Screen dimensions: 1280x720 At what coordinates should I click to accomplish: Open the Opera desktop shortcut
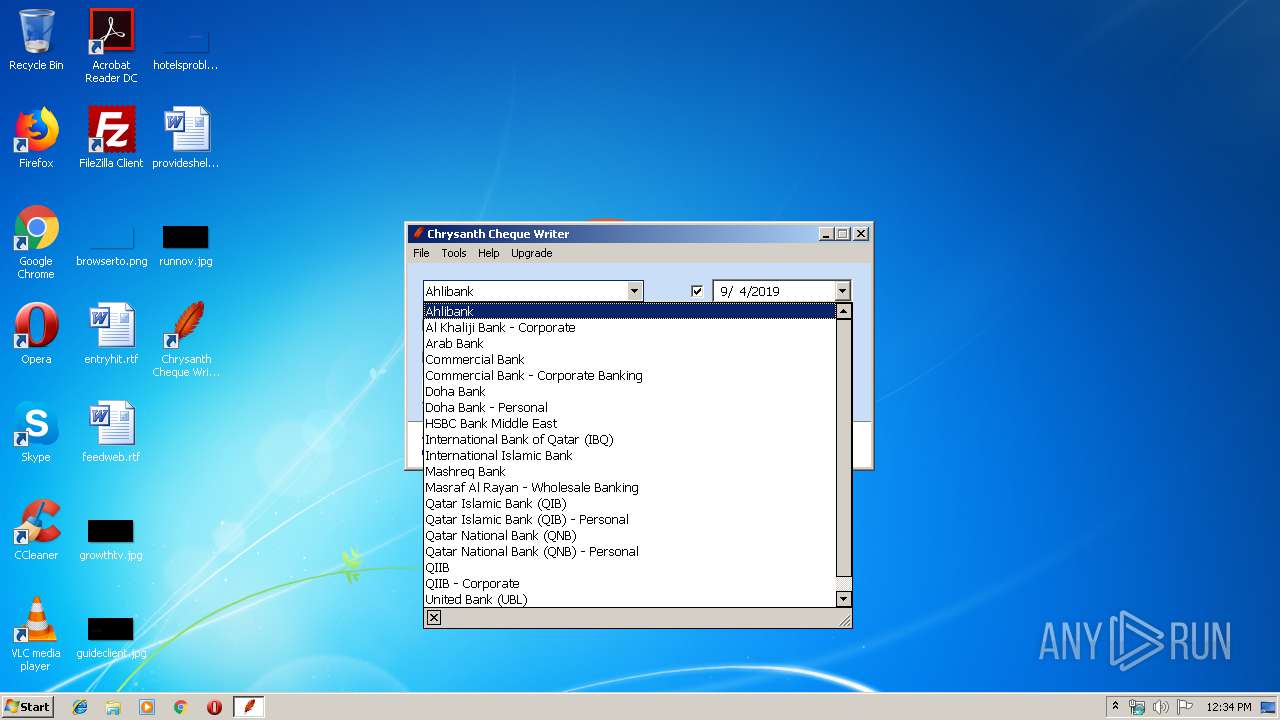coord(36,334)
